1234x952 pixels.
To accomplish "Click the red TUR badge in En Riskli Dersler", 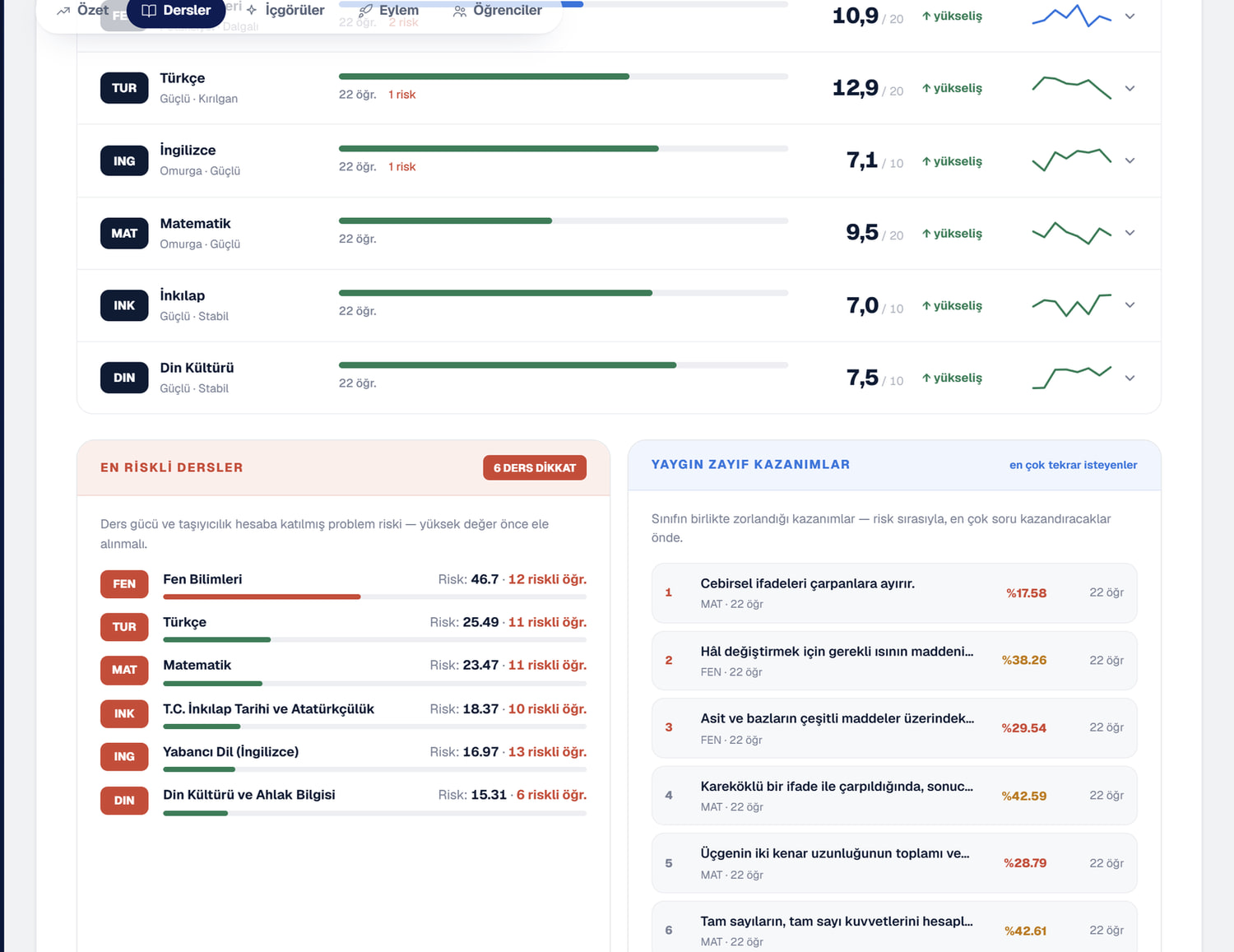I will 124,627.
